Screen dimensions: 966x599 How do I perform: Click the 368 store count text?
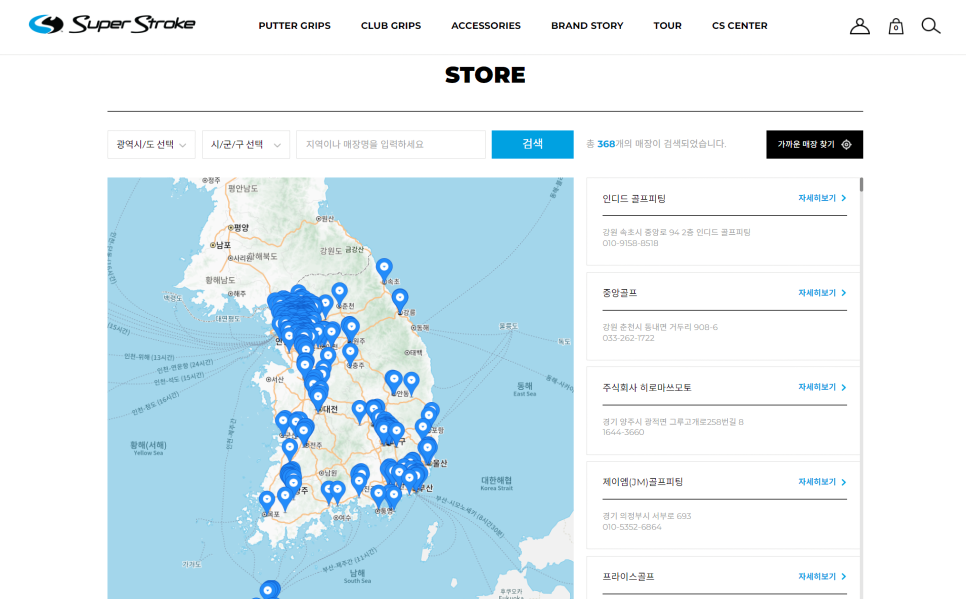[606, 144]
